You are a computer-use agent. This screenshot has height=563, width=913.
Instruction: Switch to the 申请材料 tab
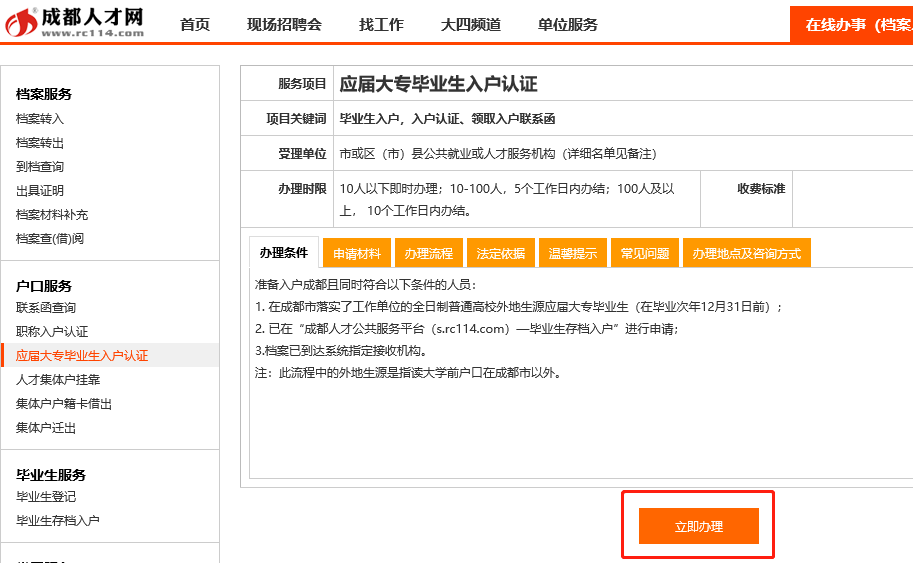point(357,254)
